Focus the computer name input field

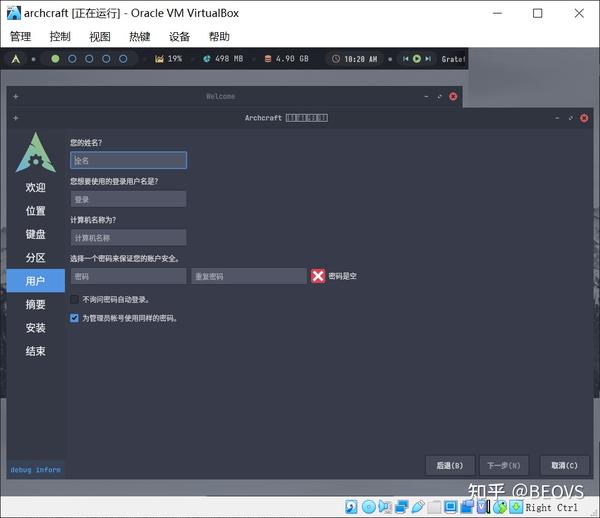pos(129,238)
